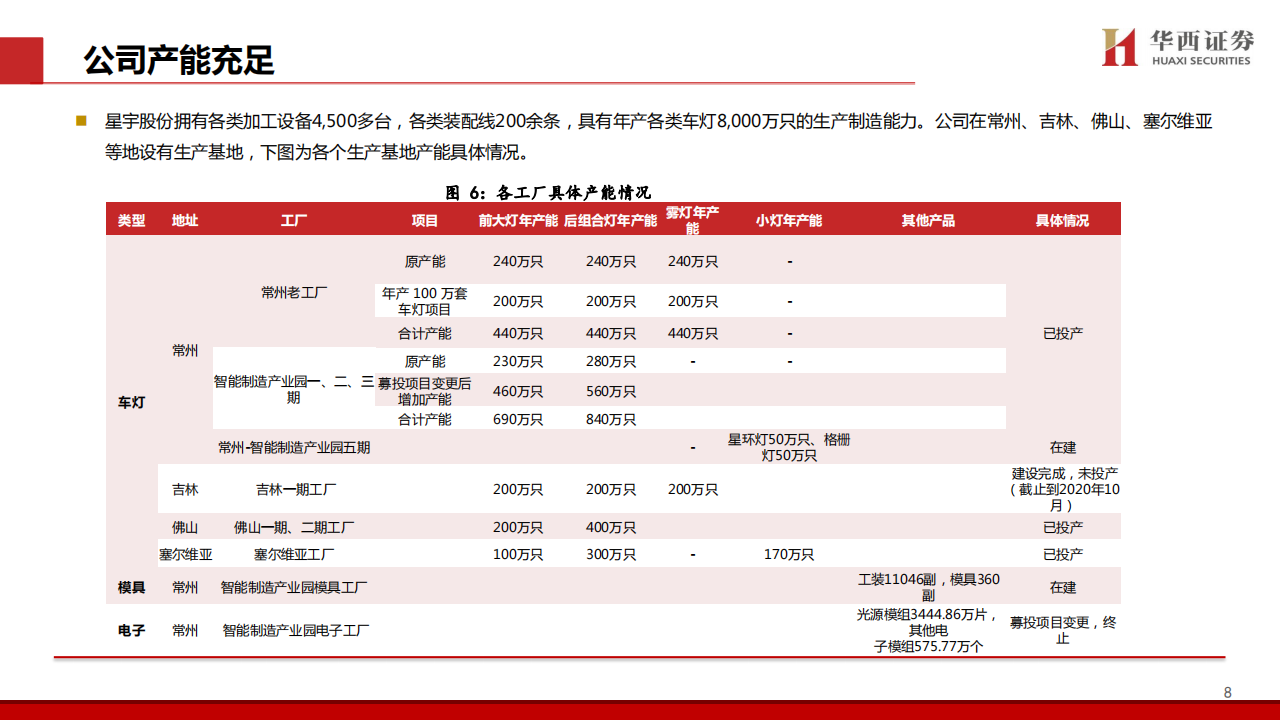
Task: Click the 300万只 value in 塞尔维亚 row
Action: pyautogui.click(x=610, y=554)
